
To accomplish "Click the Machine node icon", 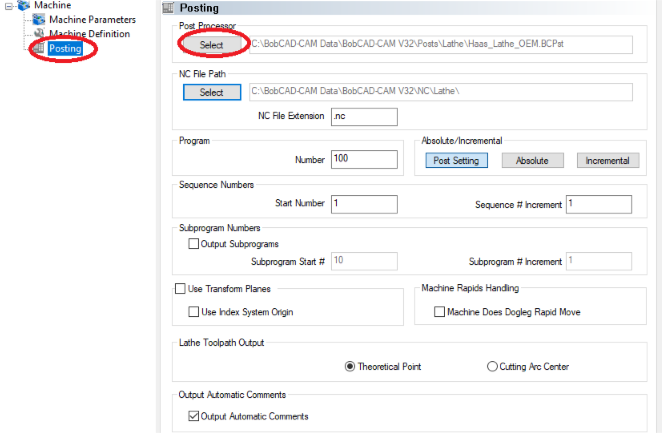I will (x=24, y=5).
